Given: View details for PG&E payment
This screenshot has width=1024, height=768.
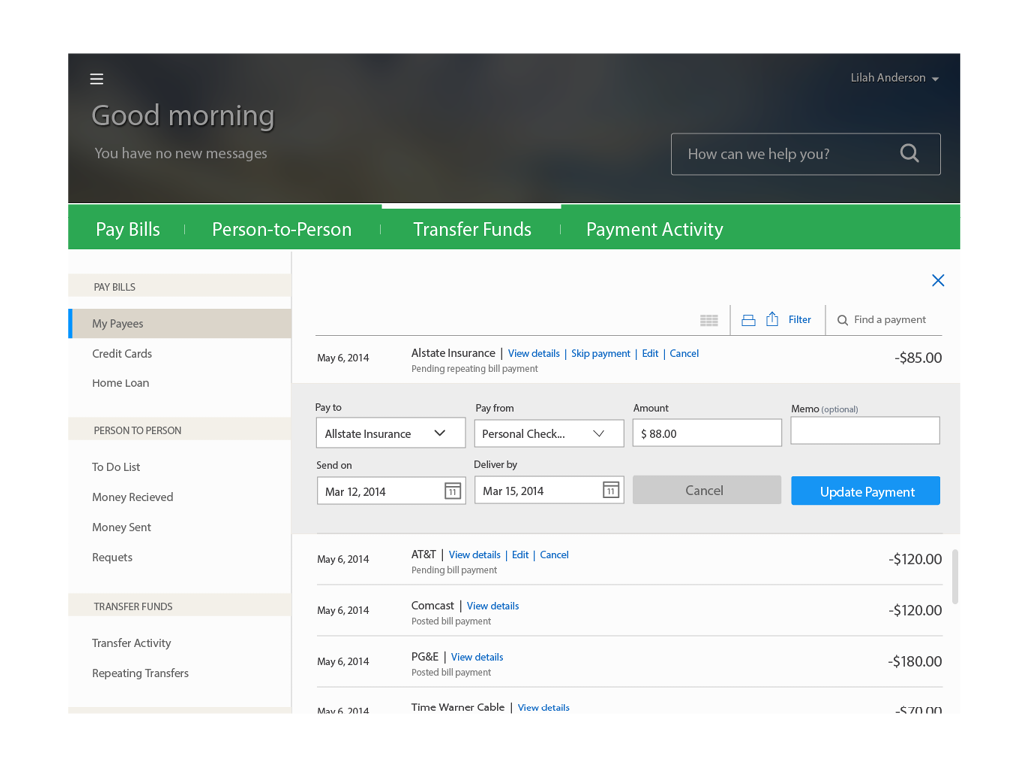Looking at the screenshot, I should pos(477,657).
